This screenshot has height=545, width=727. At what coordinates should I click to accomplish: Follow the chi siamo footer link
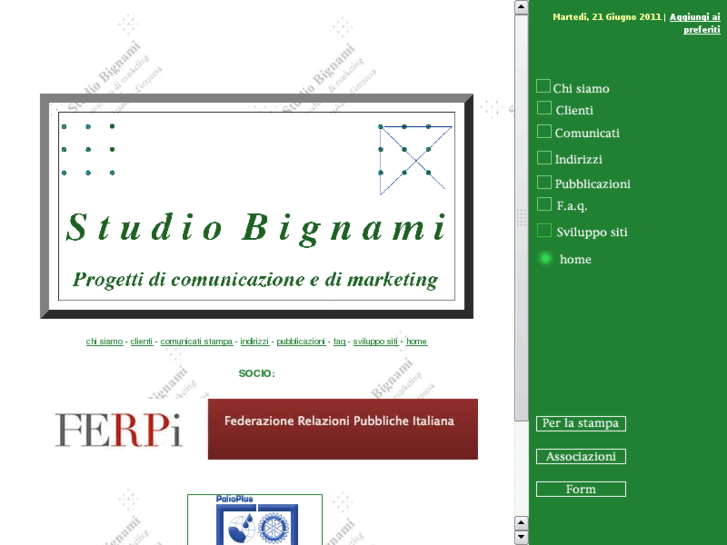click(104, 341)
